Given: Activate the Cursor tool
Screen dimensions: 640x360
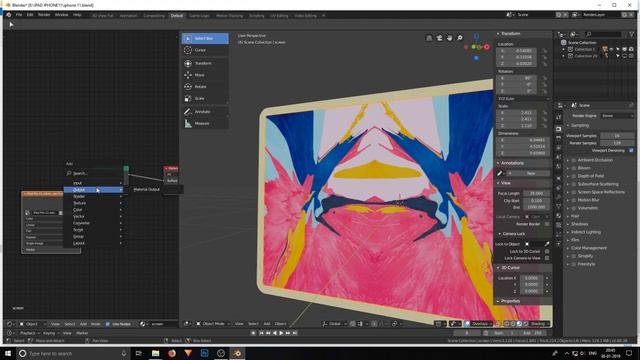Looking at the screenshot, I should (205, 50).
